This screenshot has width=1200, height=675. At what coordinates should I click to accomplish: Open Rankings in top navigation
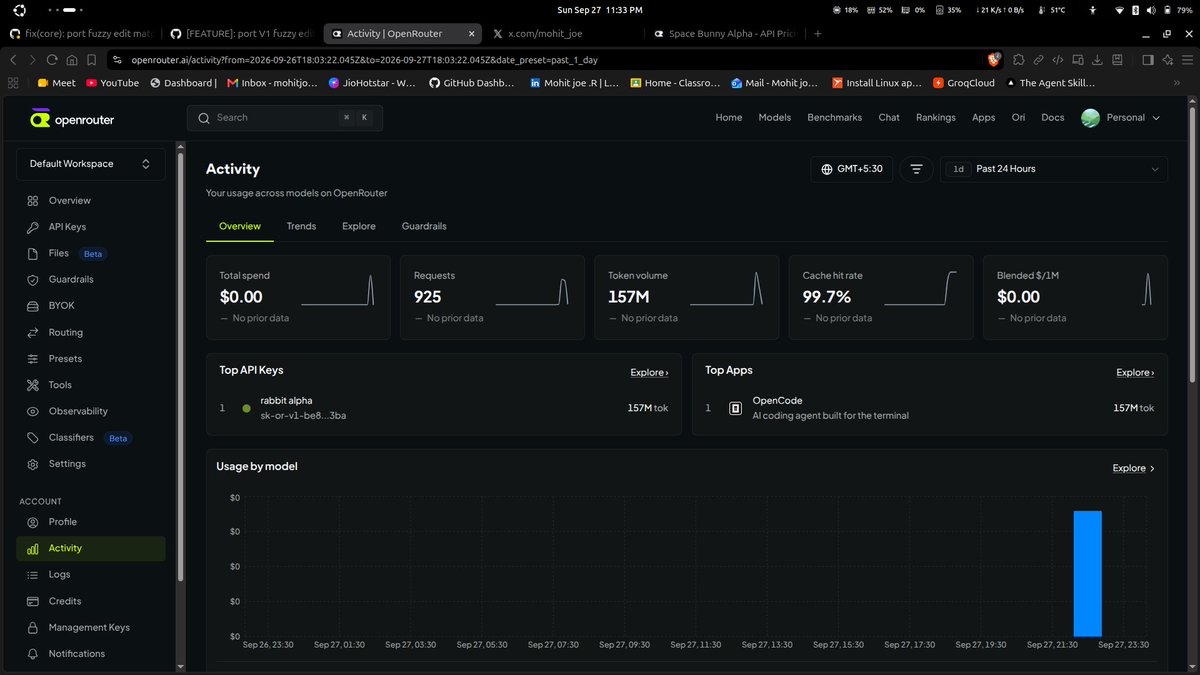[936, 117]
